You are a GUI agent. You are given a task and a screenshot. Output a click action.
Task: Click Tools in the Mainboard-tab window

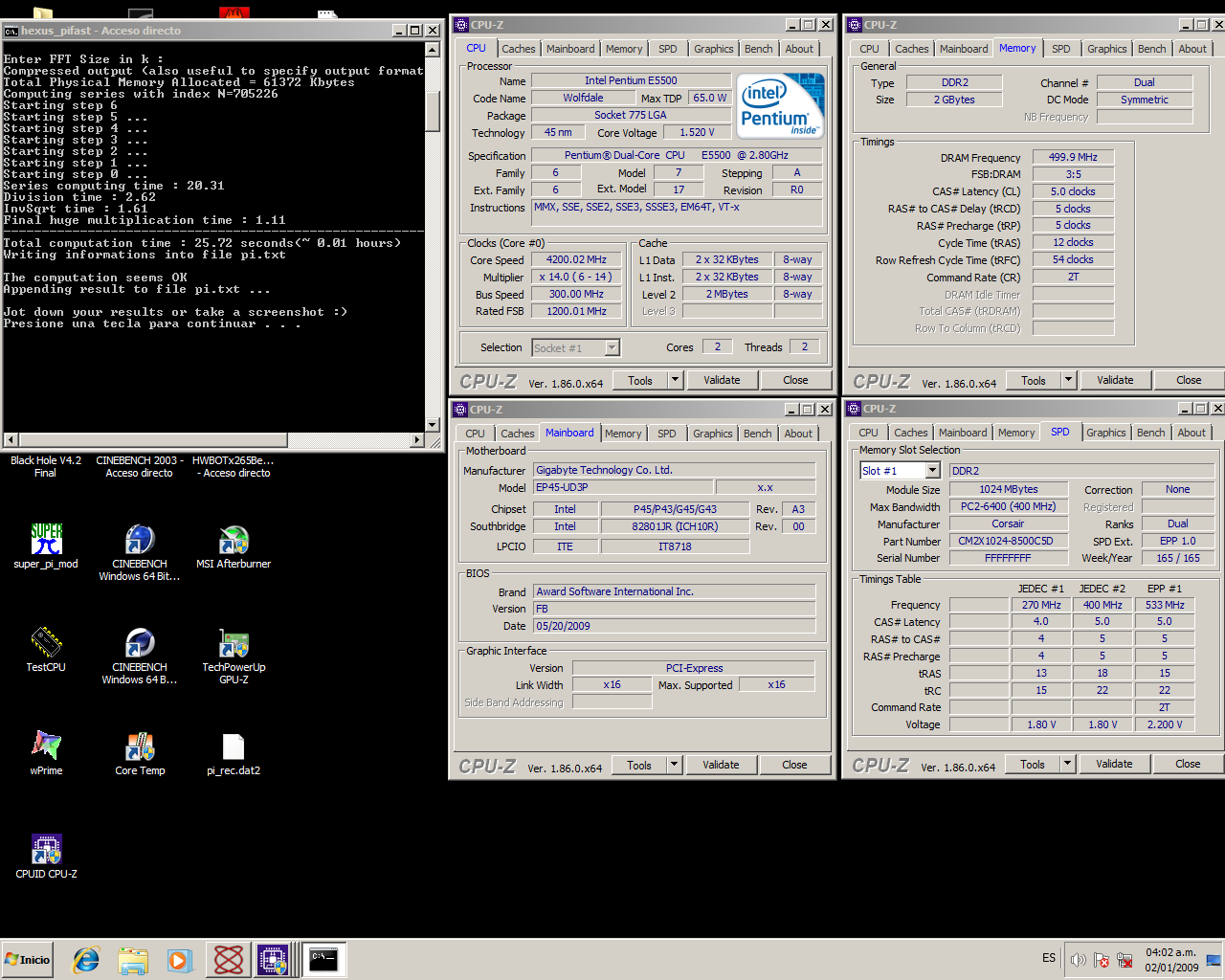pyautogui.click(x=638, y=765)
